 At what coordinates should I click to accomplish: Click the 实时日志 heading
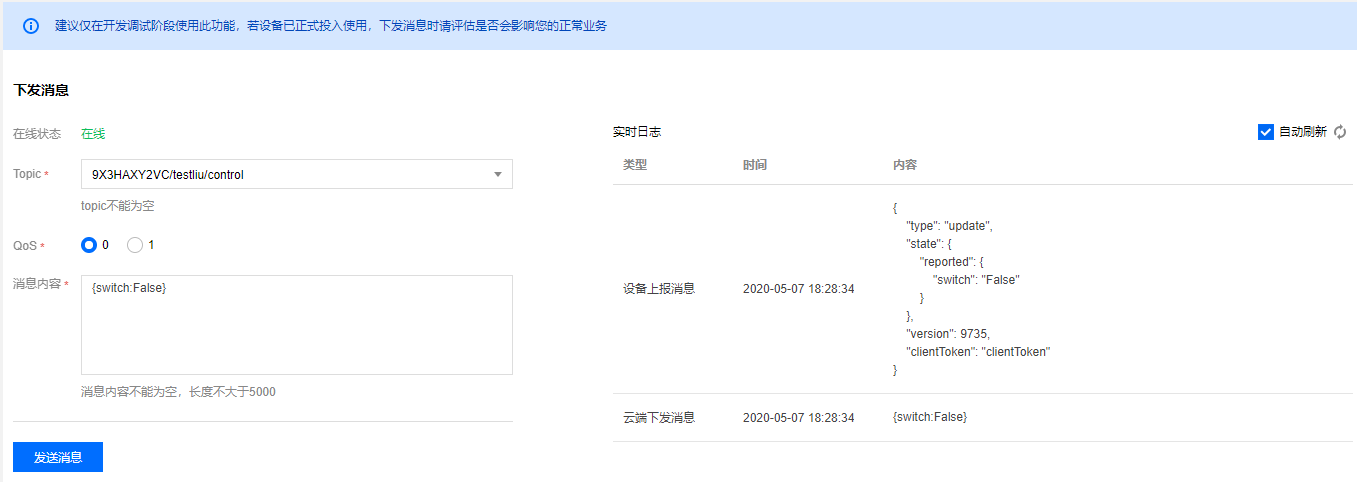pyautogui.click(x=637, y=132)
